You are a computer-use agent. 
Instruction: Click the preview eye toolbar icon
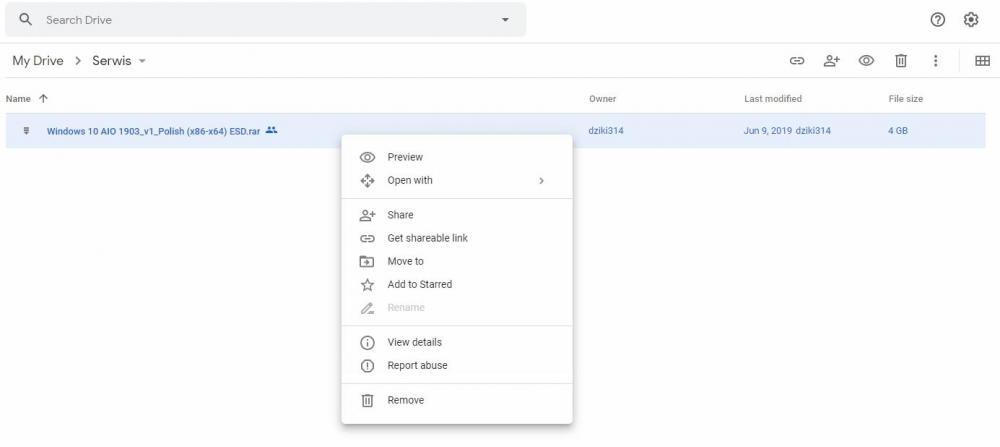point(866,61)
